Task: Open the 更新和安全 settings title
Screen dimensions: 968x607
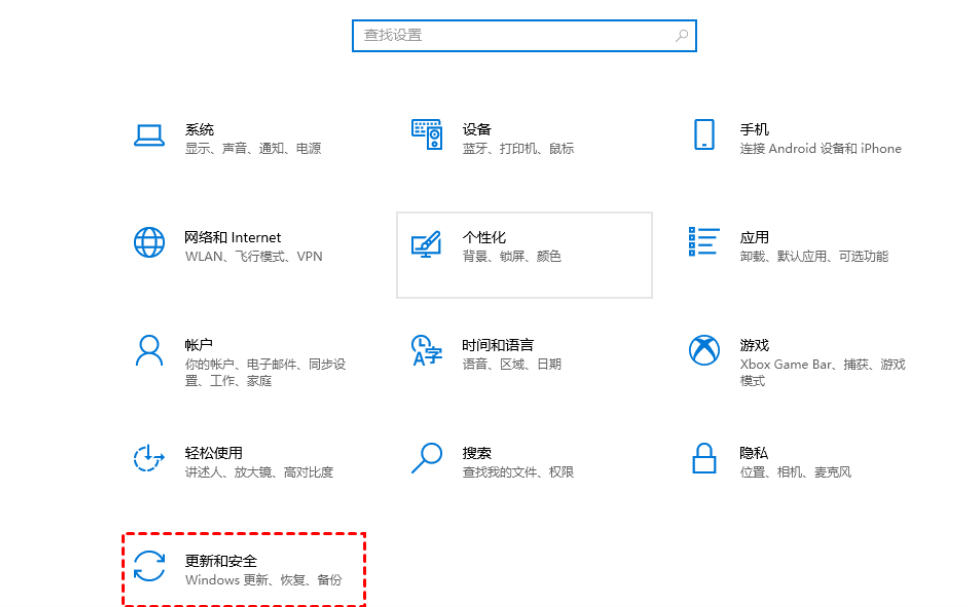Action: (221, 561)
